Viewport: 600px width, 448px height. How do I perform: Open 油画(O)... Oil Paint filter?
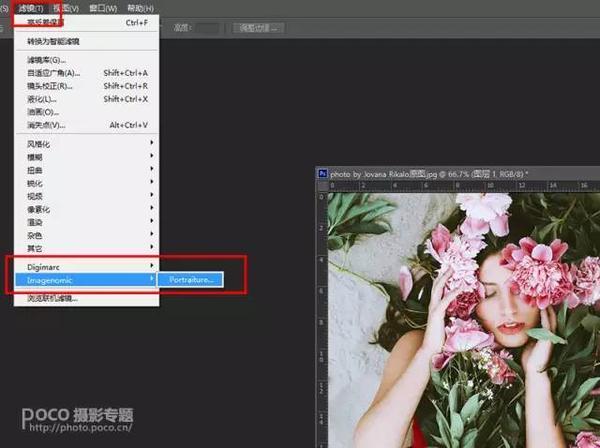pos(86,112)
